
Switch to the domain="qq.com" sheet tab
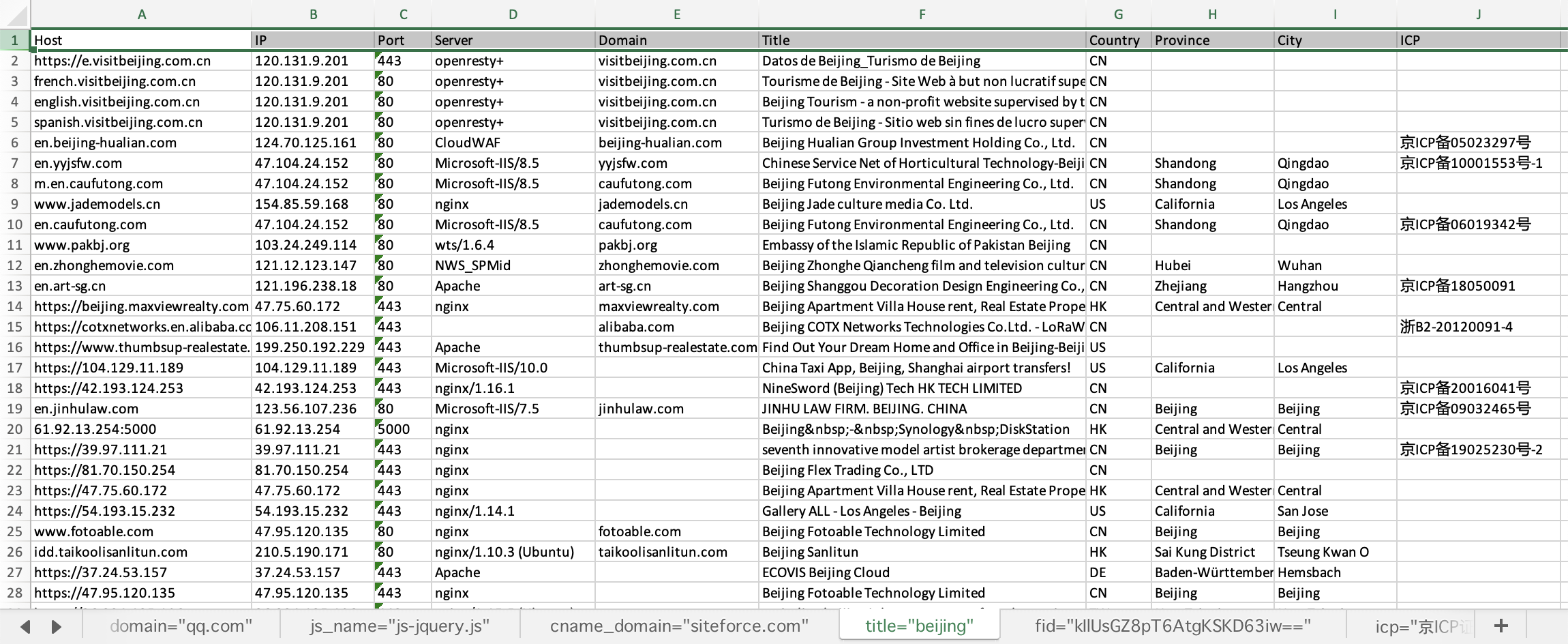coord(181,626)
